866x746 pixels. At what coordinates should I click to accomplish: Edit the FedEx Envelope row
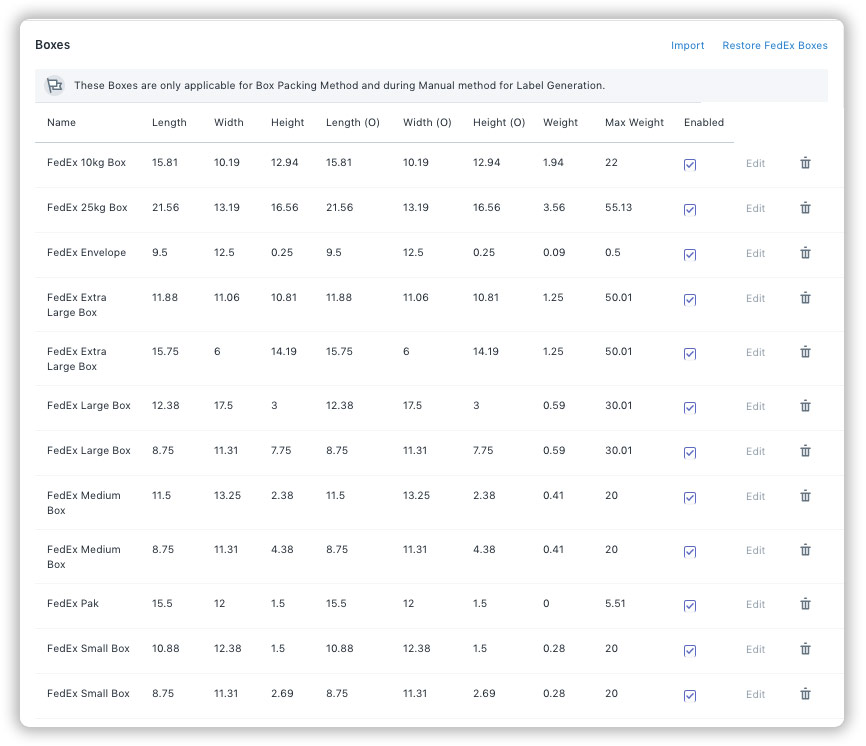click(x=755, y=253)
